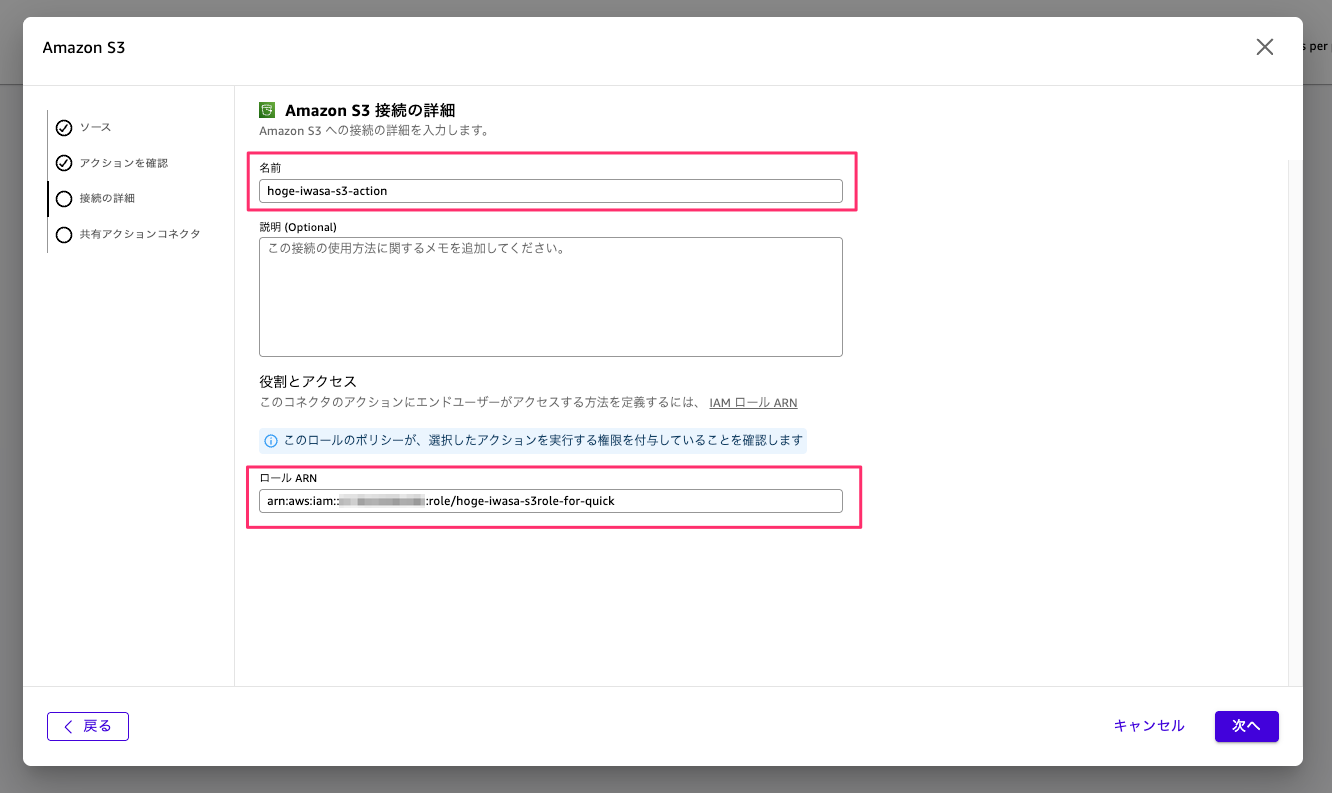Screen dimensions: 1332x793
Task: Click the 名前 input field
Action: point(551,191)
